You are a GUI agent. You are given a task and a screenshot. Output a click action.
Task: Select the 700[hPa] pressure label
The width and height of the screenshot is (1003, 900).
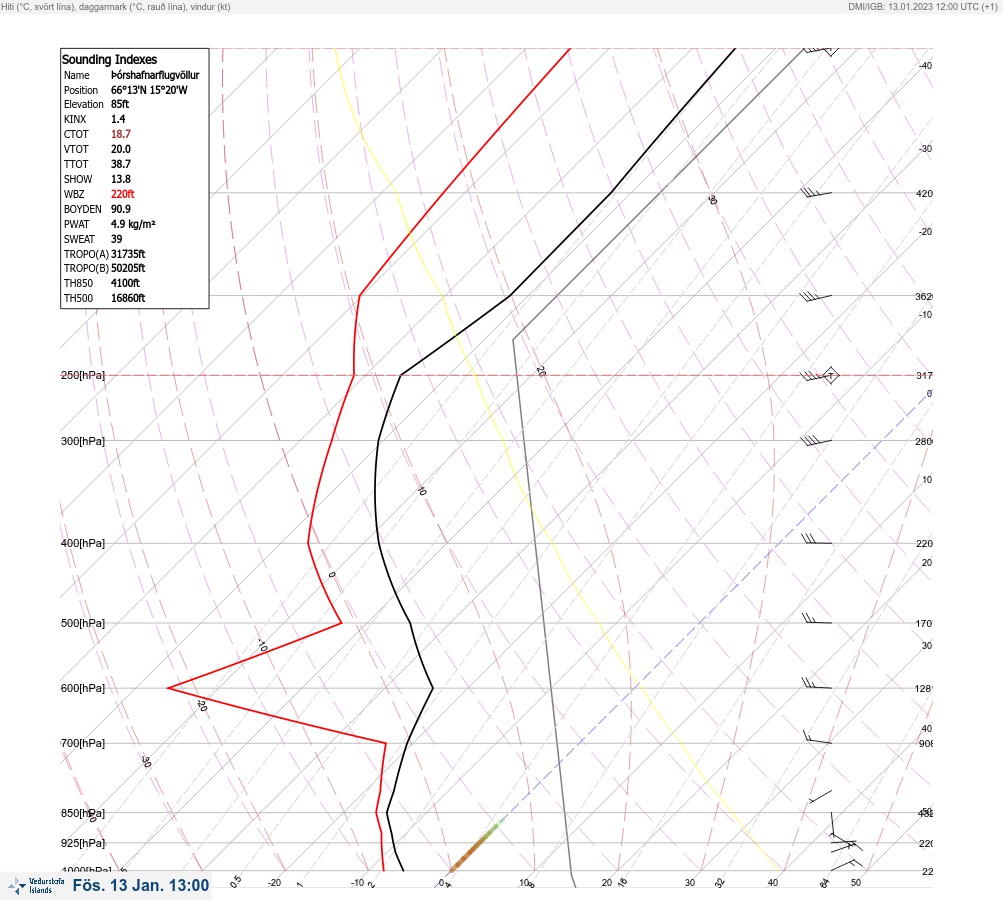83,743
